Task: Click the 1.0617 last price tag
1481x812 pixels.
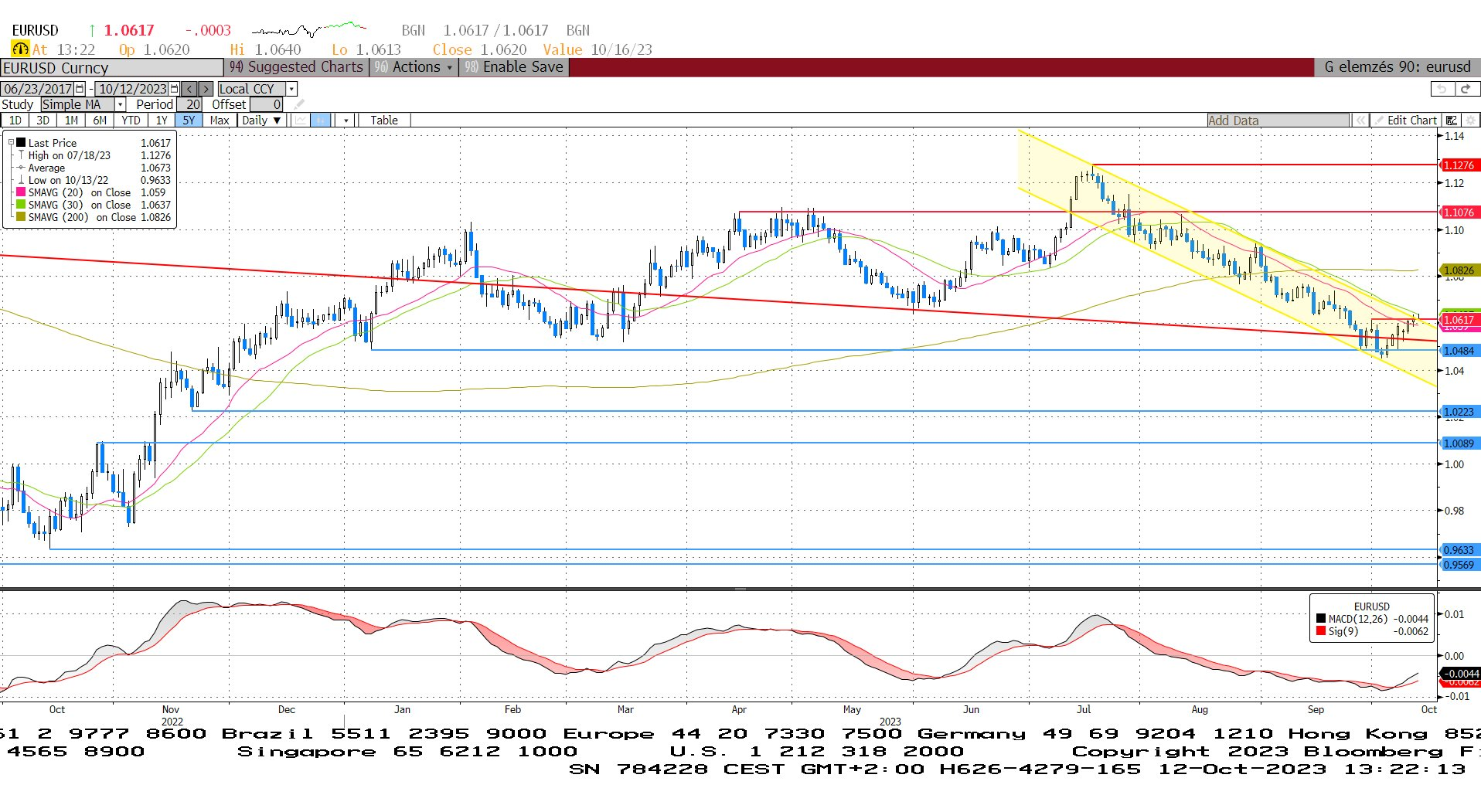Action: [x=1459, y=320]
